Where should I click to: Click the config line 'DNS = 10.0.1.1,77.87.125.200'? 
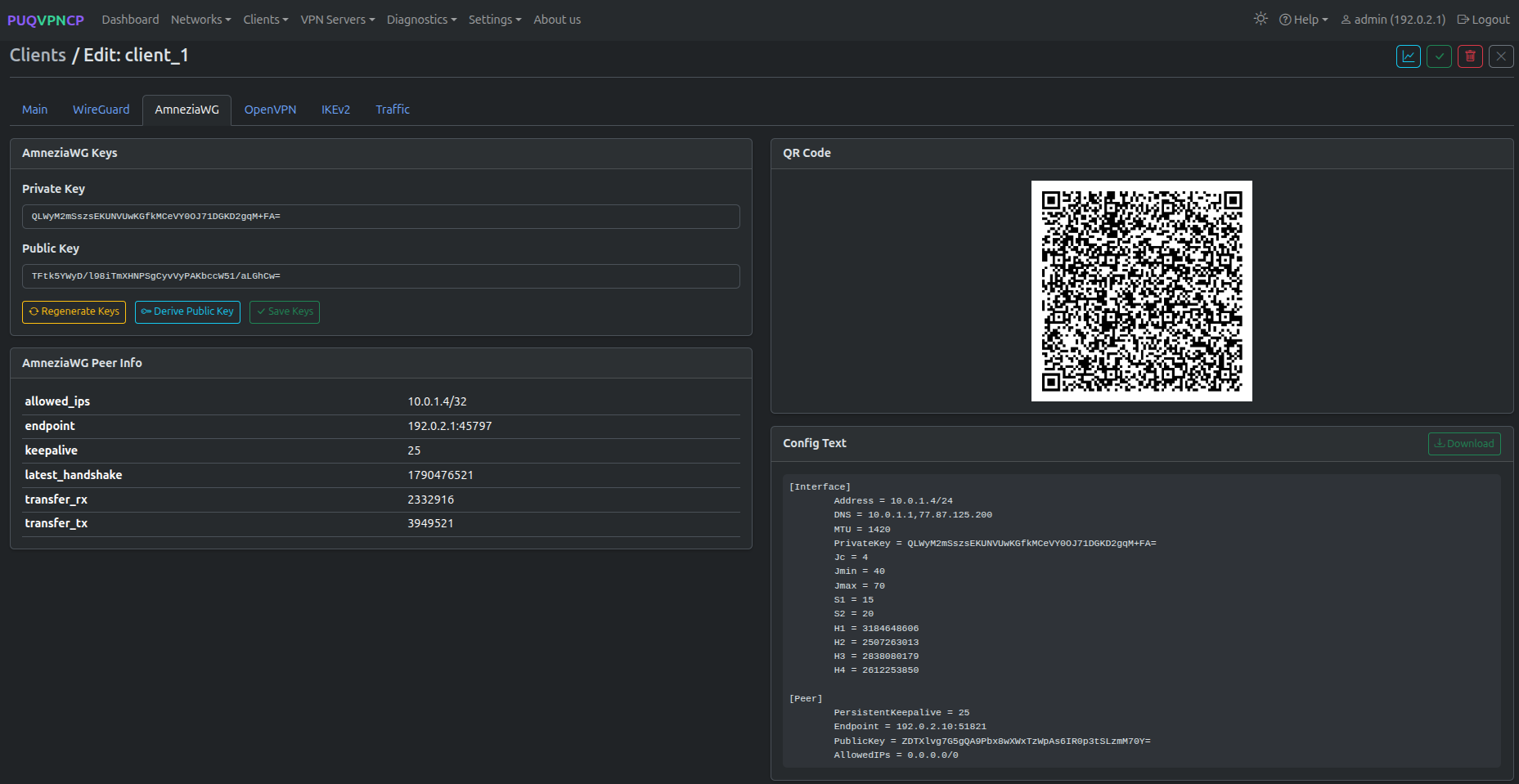click(x=913, y=515)
